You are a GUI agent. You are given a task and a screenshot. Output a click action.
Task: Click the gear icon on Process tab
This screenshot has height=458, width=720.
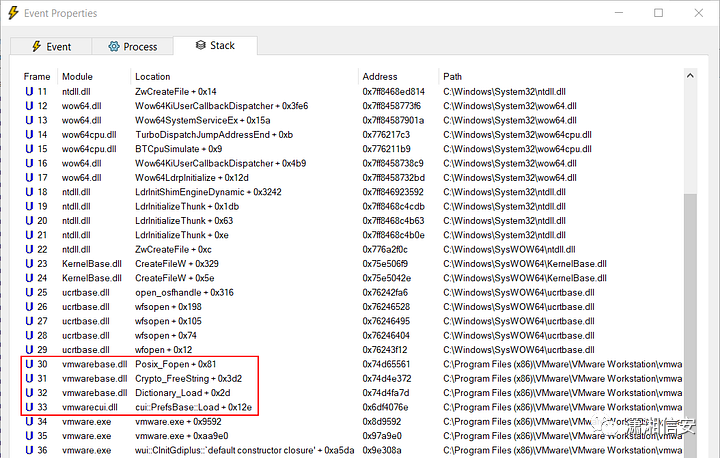pyautogui.click(x=113, y=46)
